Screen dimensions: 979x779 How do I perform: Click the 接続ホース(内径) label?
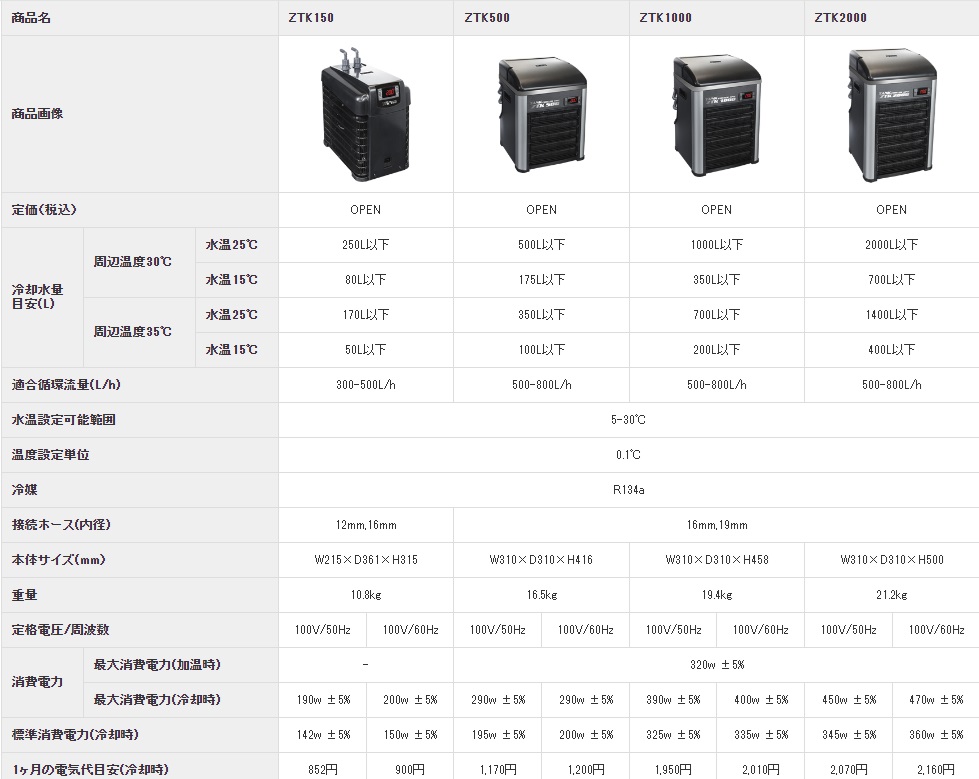tap(61, 524)
